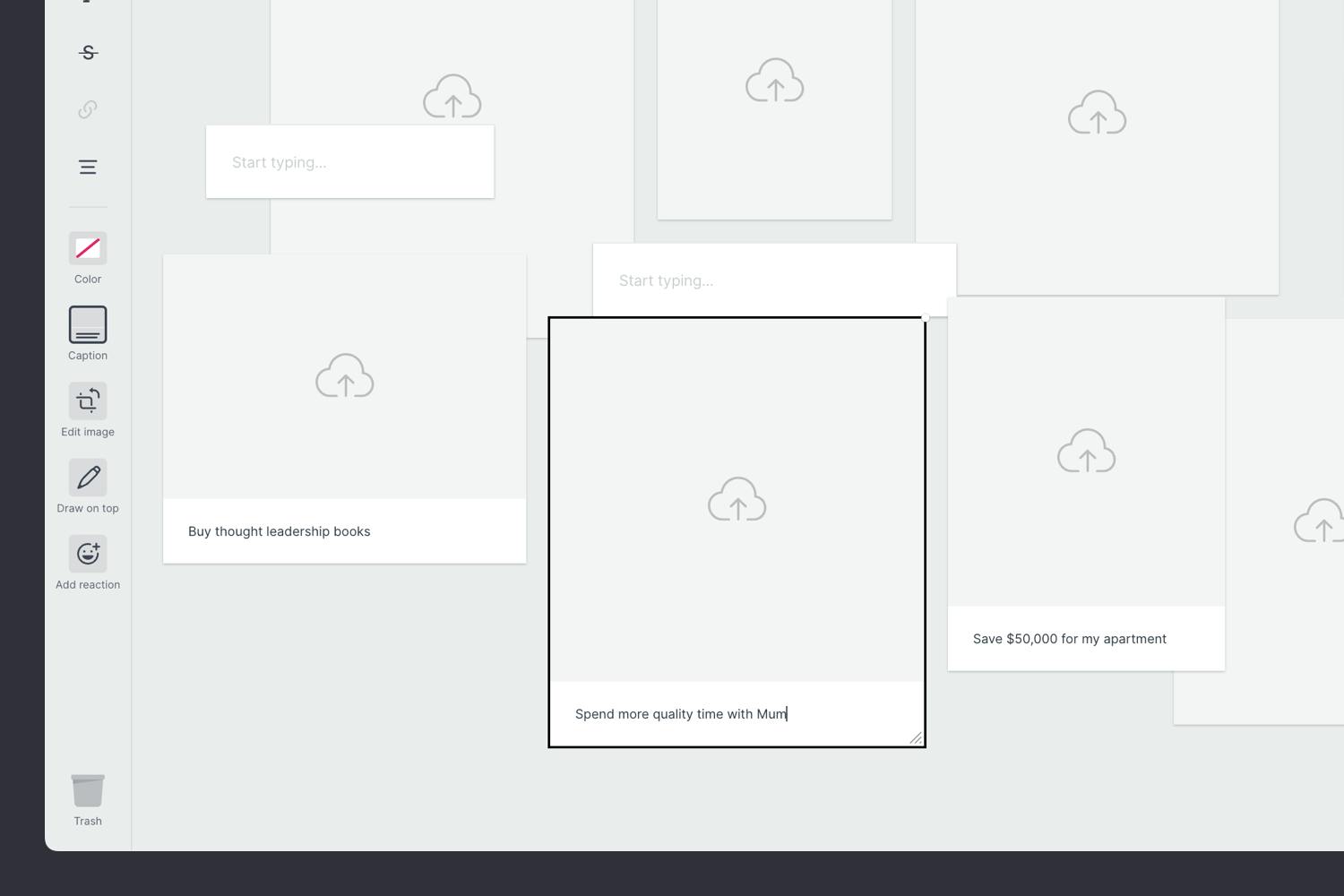This screenshot has width=1344, height=896.
Task: Toggle the Caption option
Action: coord(88,324)
